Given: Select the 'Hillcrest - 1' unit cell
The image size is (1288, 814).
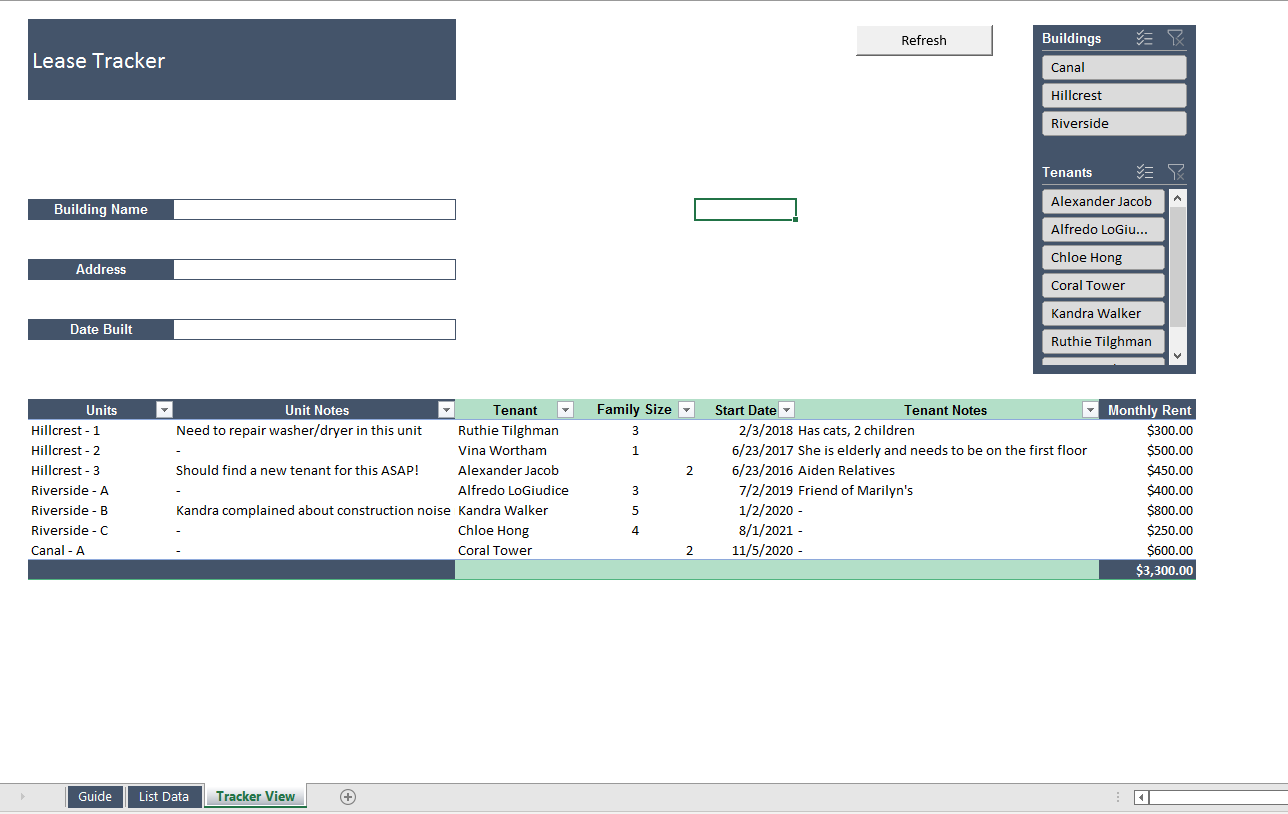Looking at the screenshot, I should pos(101,430).
